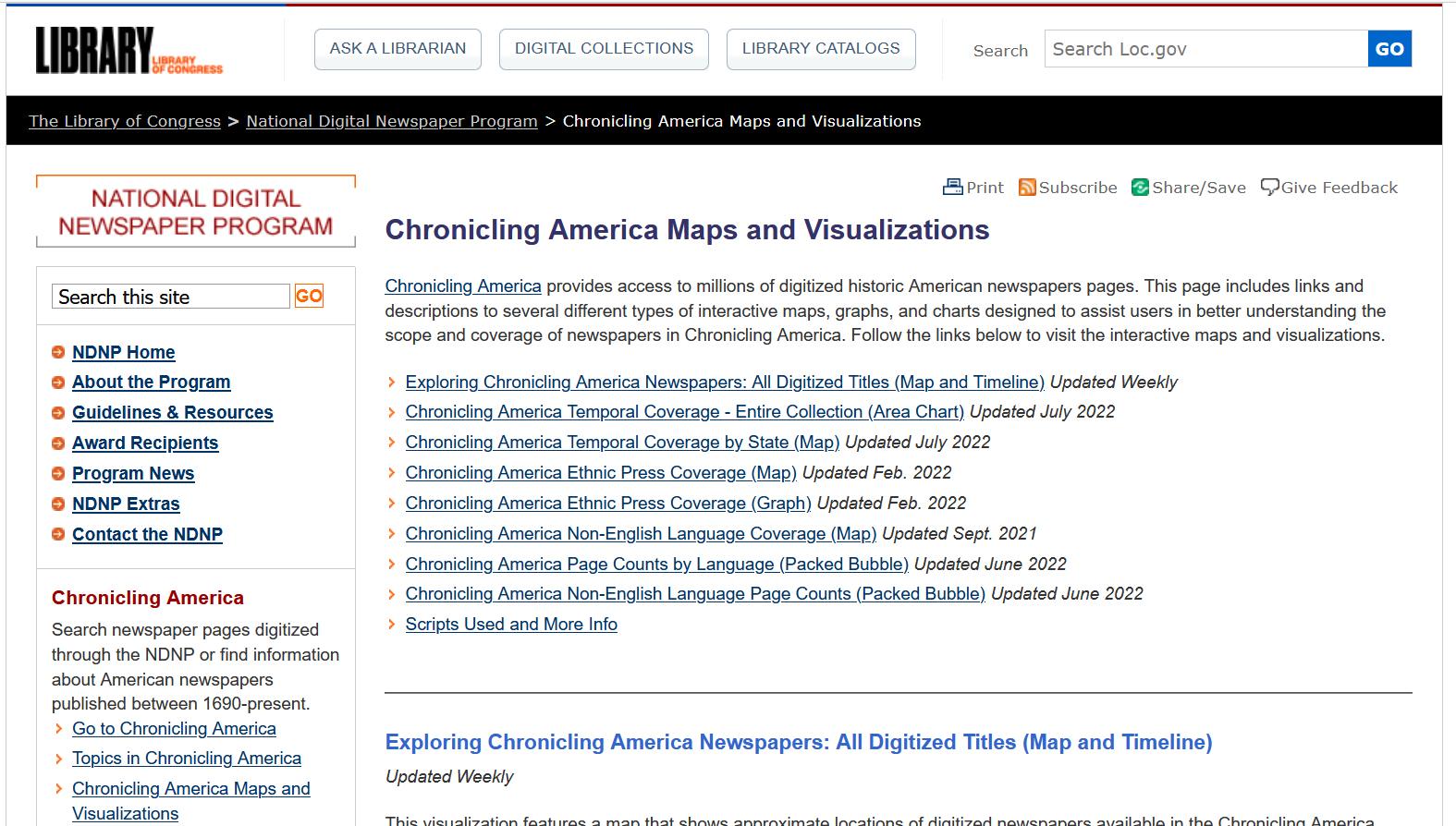Open the Chronicling America link in intro paragraph

pos(463,286)
